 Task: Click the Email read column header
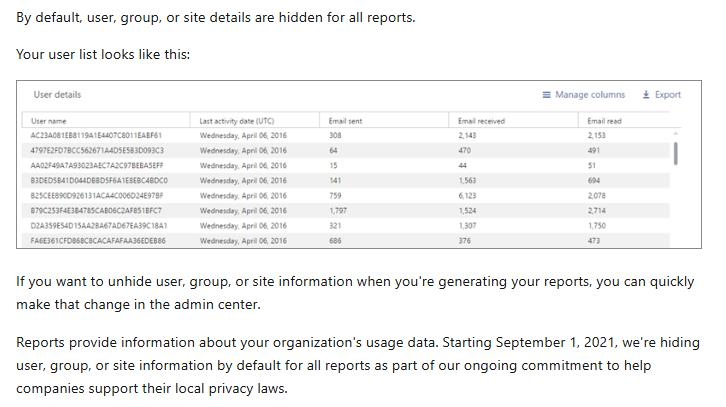[x=604, y=121]
